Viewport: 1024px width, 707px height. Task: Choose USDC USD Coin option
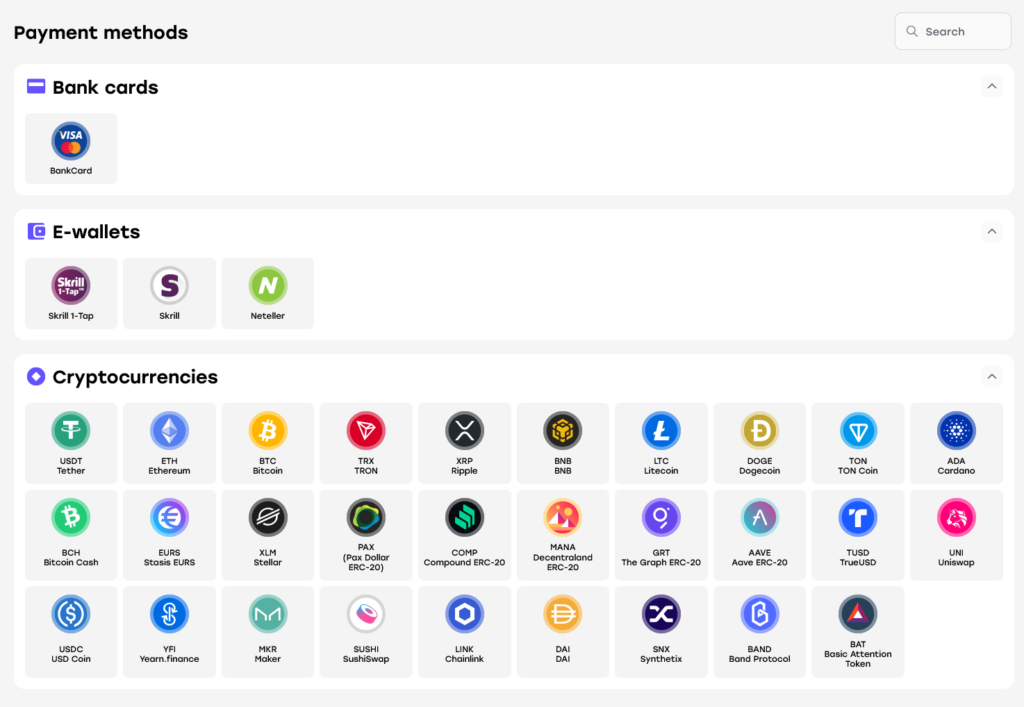tap(71, 631)
